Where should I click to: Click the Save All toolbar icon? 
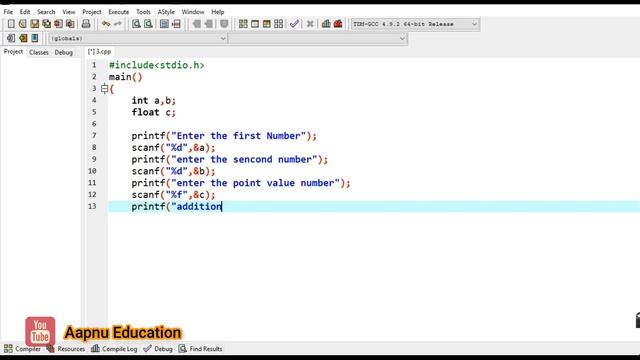tap(46, 24)
